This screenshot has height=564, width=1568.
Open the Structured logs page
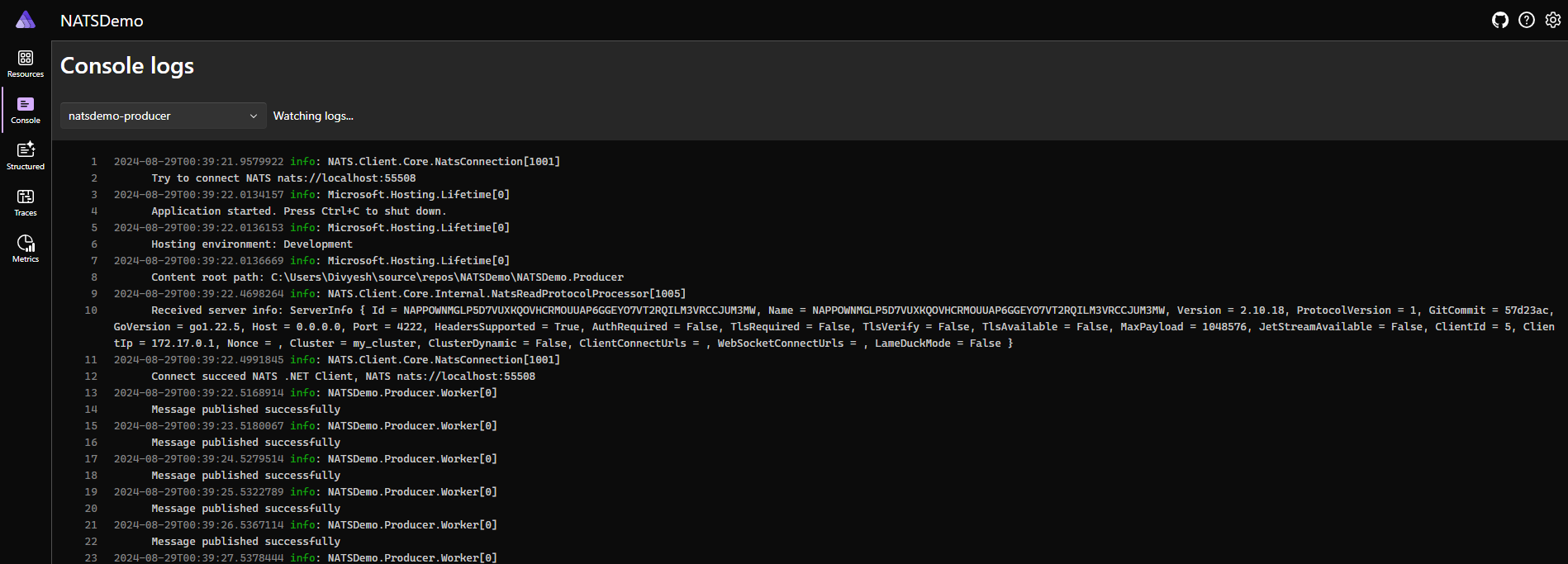pos(26,156)
